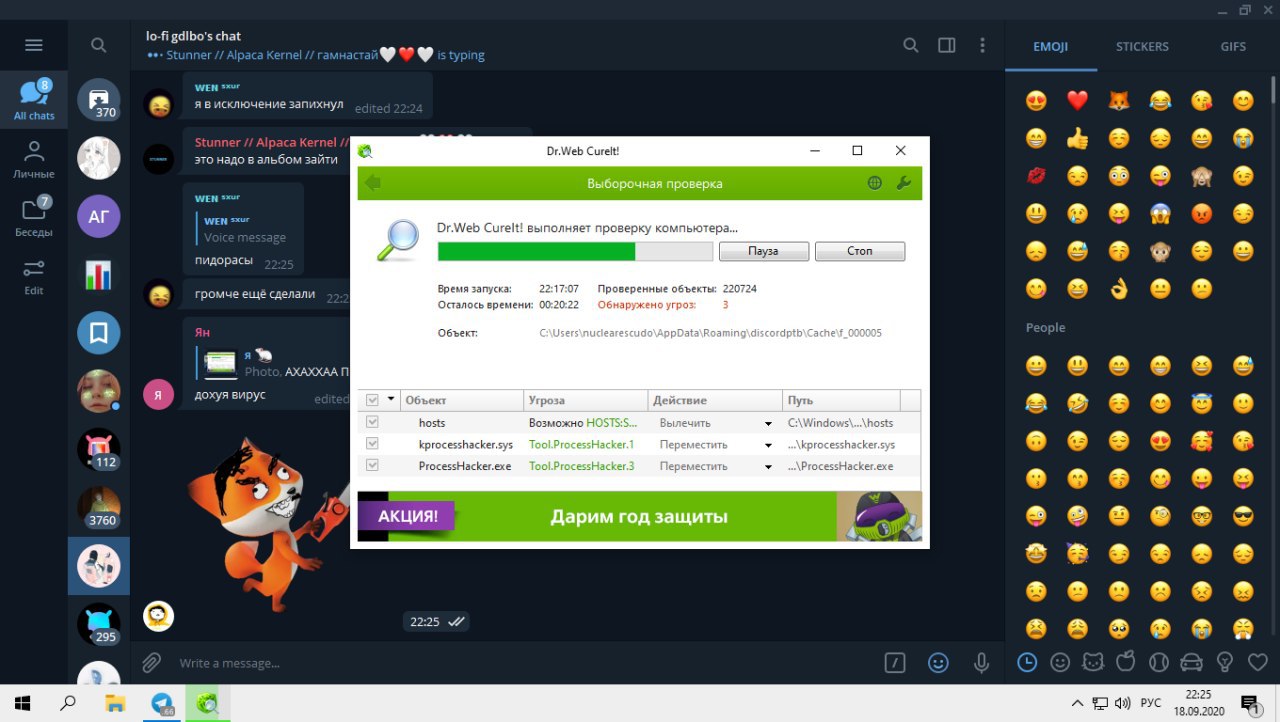Toggle the right side panel icon
Viewport: 1280px width, 722px height.
tap(946, 45)
